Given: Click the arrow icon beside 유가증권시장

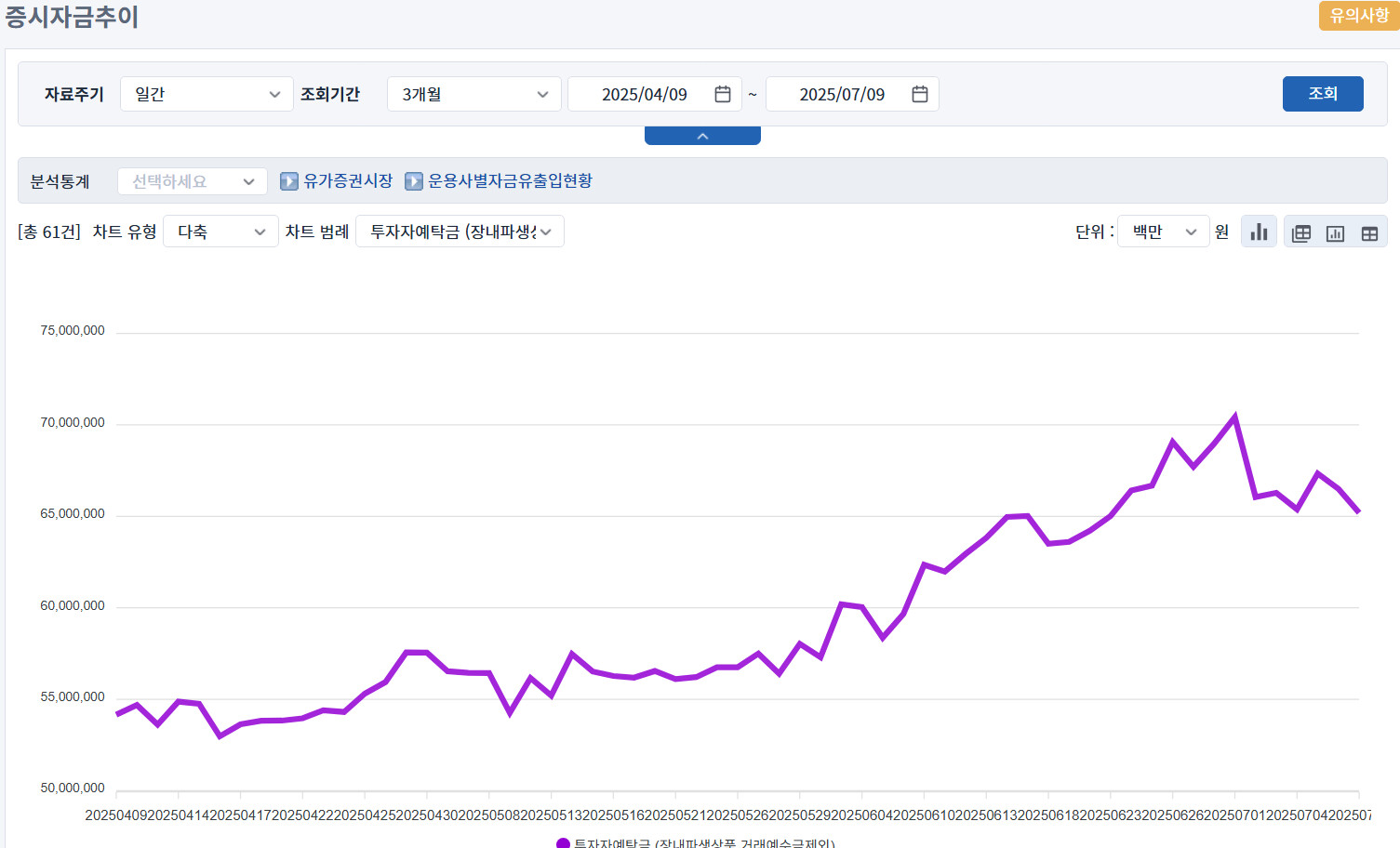Looking at the screenshot, I should point(289,181).
